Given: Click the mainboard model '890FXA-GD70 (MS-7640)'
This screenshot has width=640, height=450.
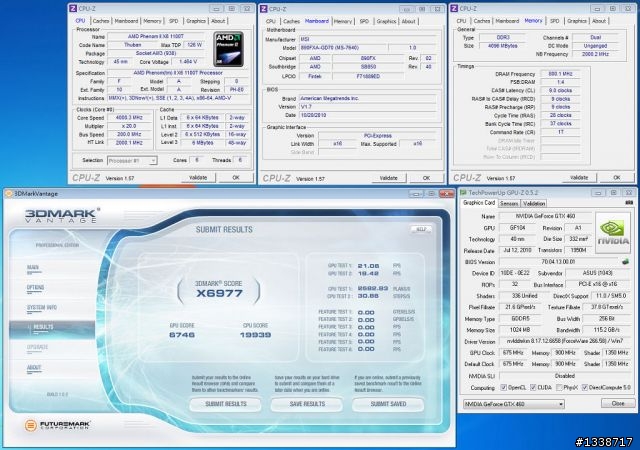Looking at the screenshot, I should tap(342, 47).
